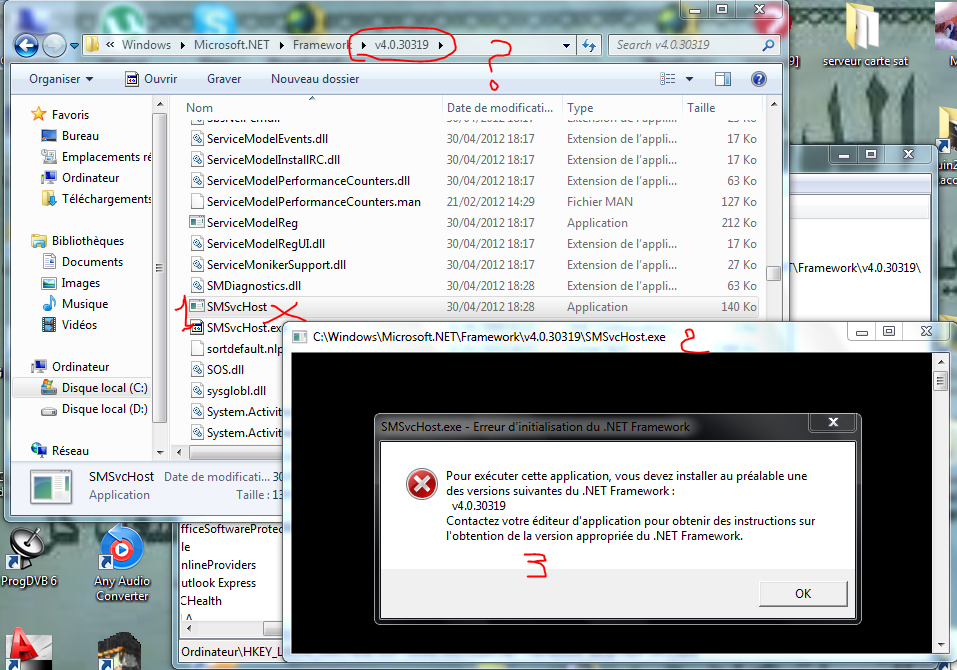This screenshot has height=670, width=957.
Task: Click the magnifier icon in the search box
Action: [x=768, y=45]
